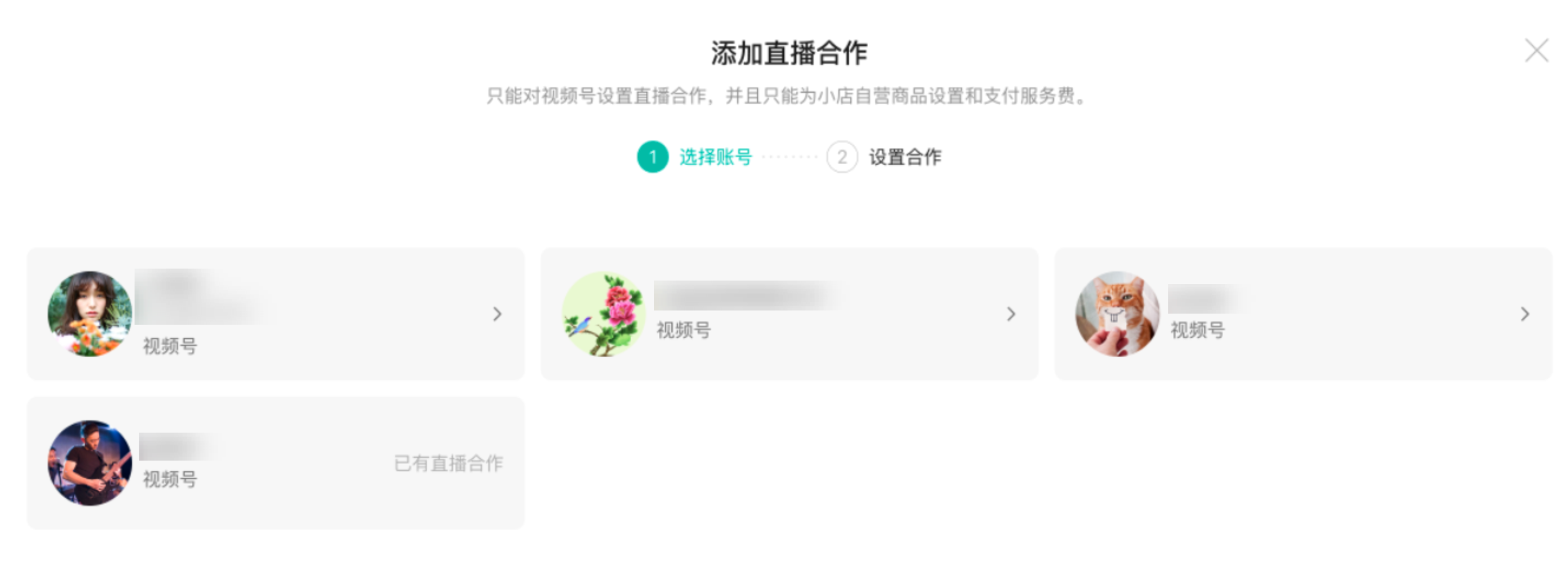Click 视频号 label under the cat account name
Viewport: 1568px width, 580px height.
(x=1197, y=330)
